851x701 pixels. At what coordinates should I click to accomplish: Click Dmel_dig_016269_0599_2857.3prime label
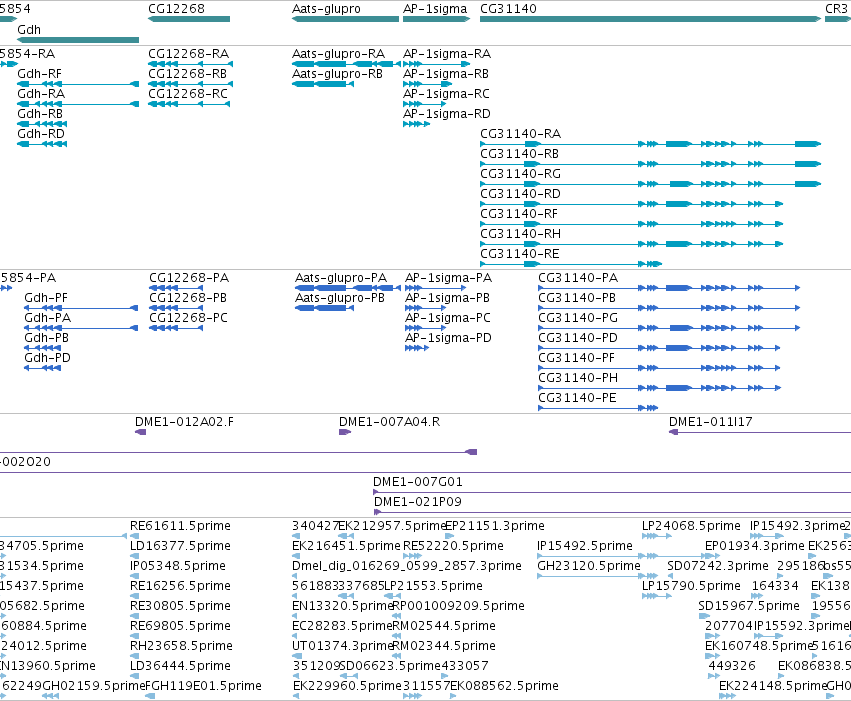click(x=407, y=566)
